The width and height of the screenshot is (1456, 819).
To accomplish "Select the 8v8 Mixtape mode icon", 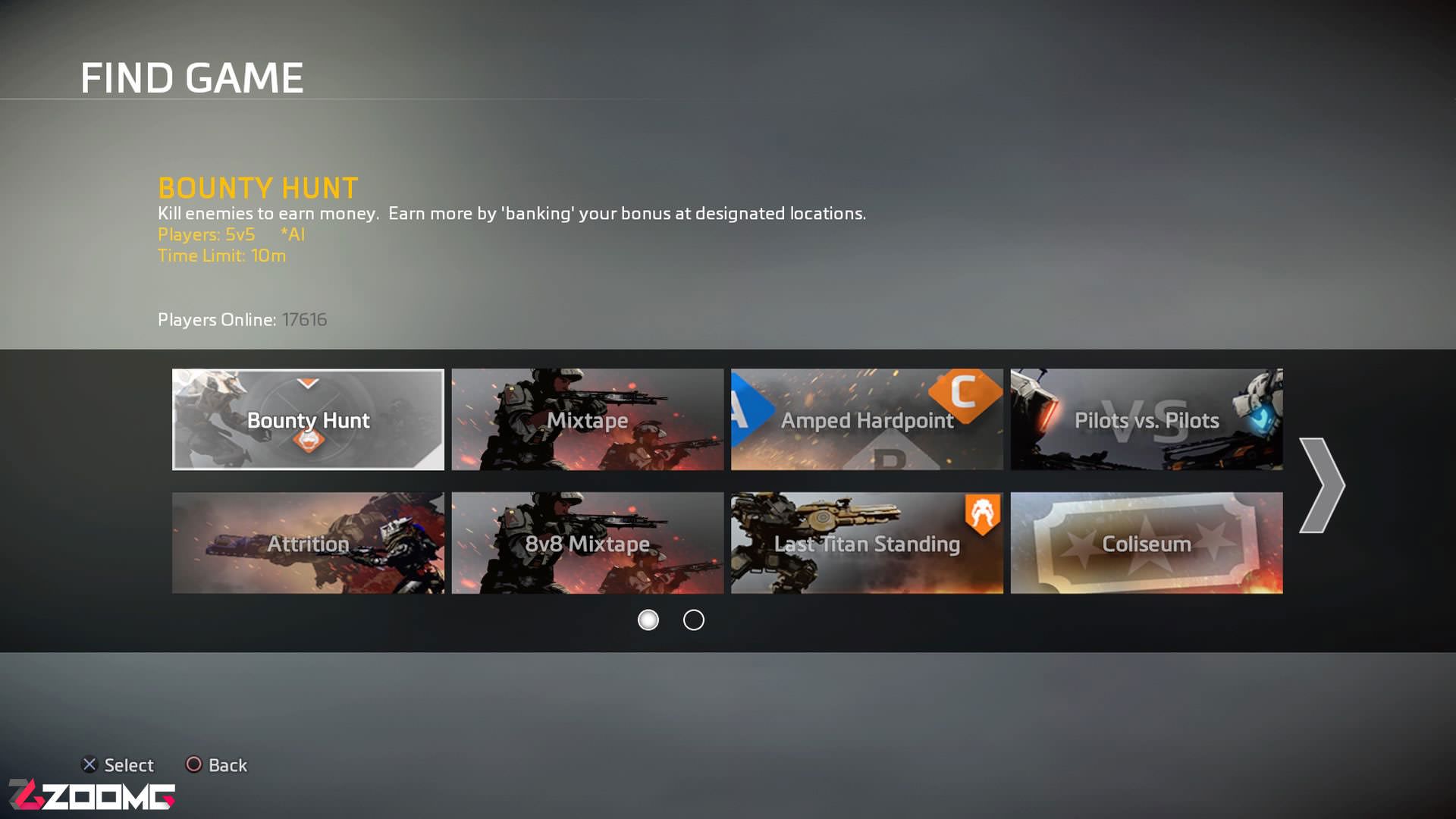I will pyautogui.click(x=587, y=542).
